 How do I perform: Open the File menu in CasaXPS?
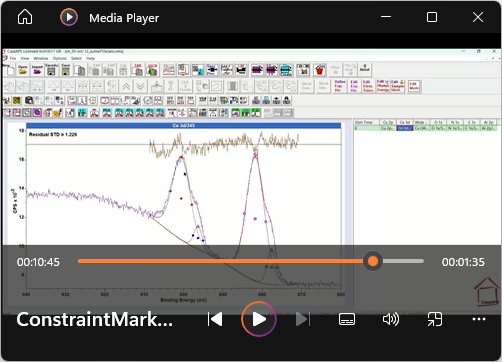click(13, 58)
